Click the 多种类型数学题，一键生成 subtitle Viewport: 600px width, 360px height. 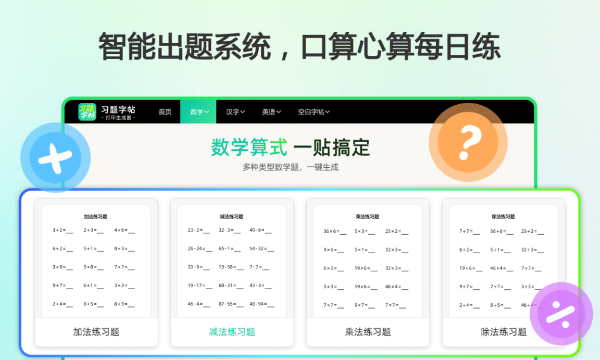(290, 167)
